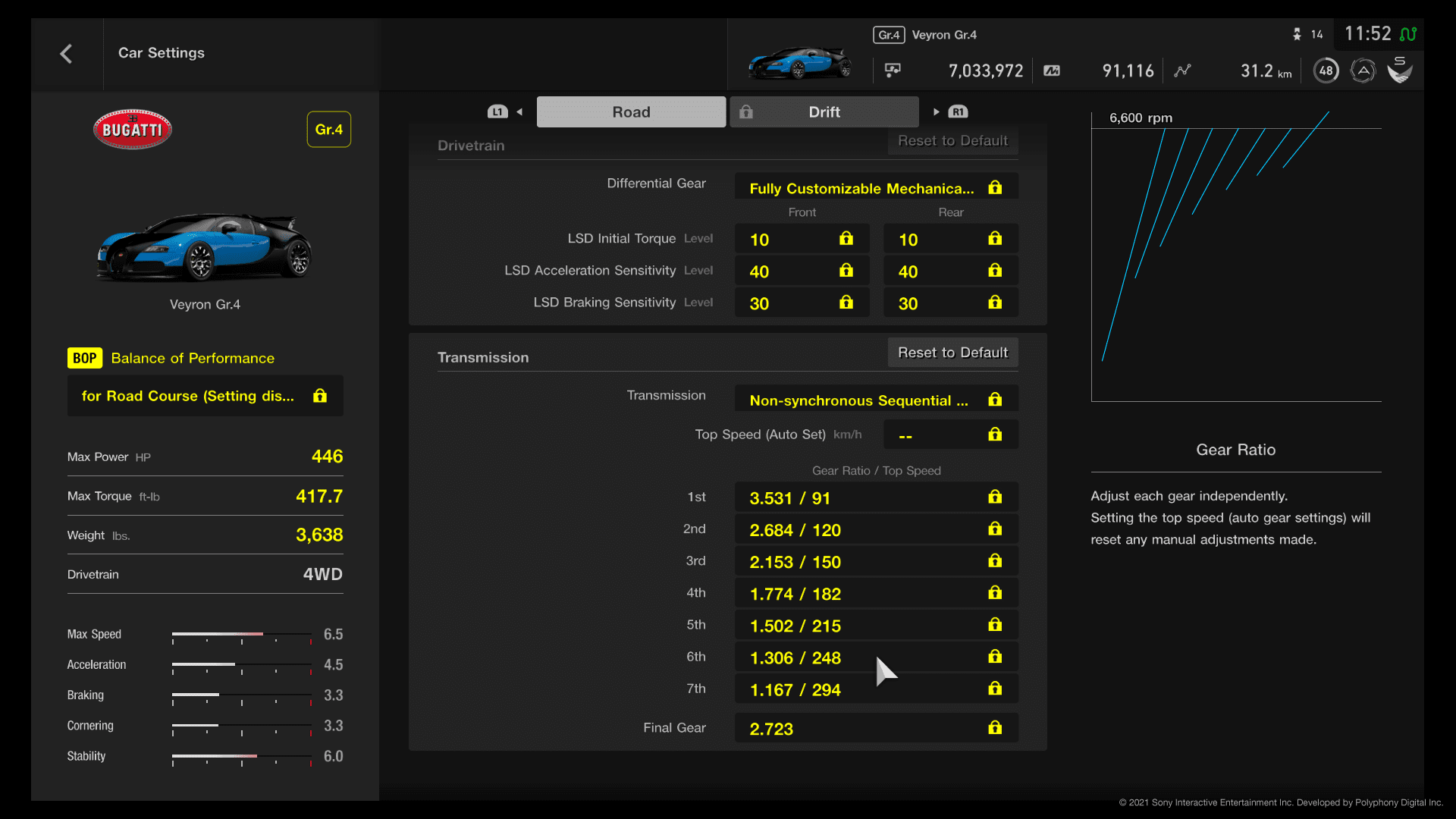1456x819 pixels.
Task: Click the yellow BOP badge
Action: coord(84,358)
